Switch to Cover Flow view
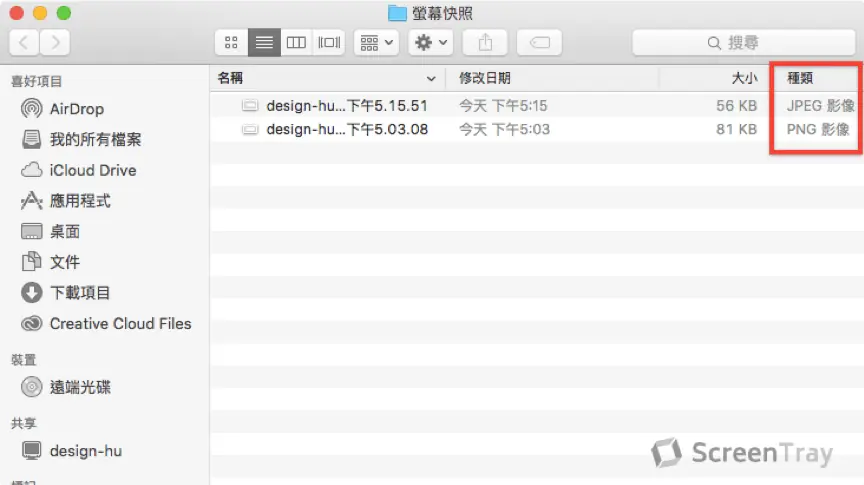Screen dimensions: 864x485 pos(329,42)
